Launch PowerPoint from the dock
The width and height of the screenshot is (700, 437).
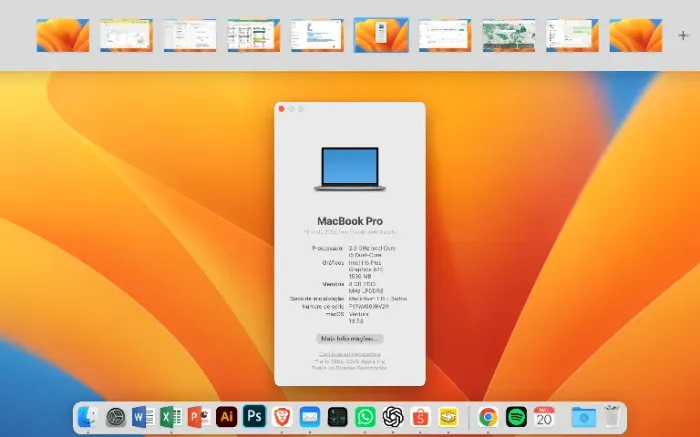[199, 417]
